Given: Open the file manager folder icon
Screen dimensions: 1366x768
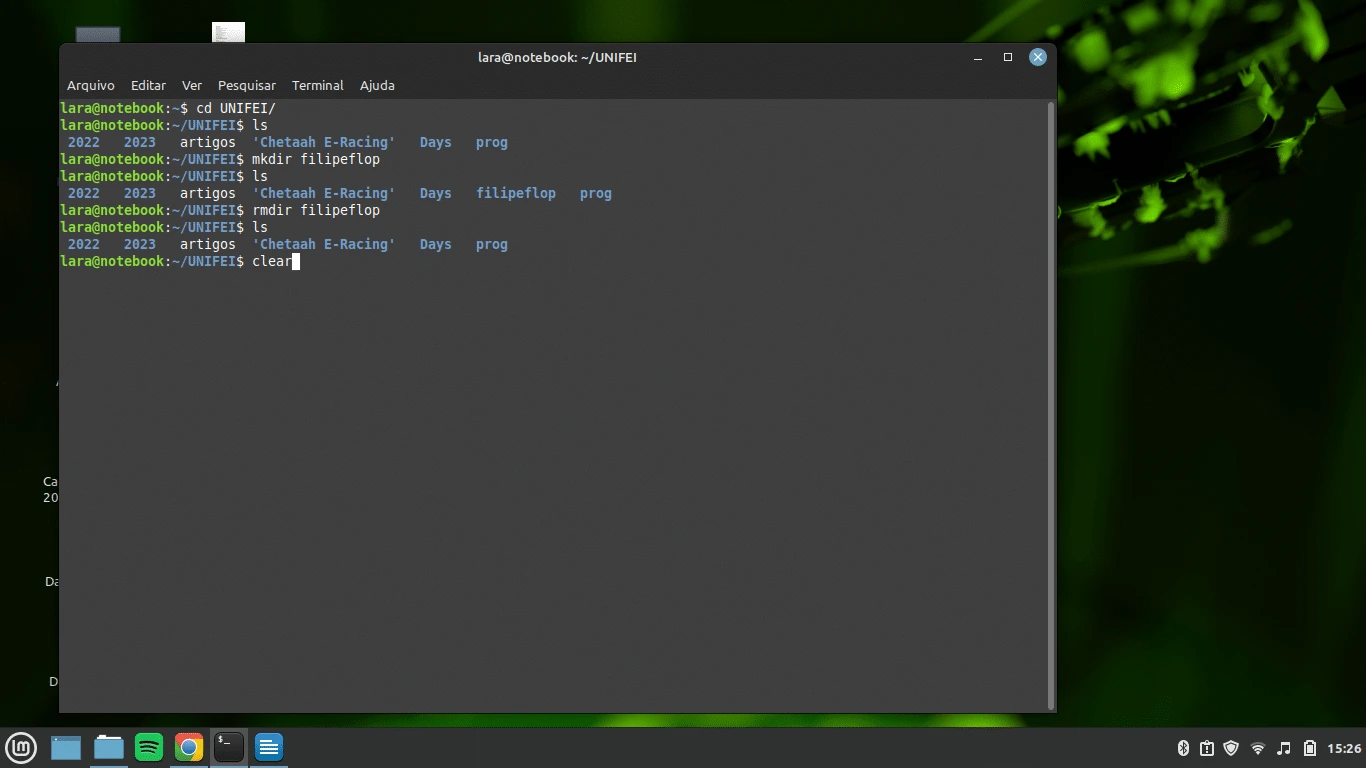Looking at the screenshot, I should (108, 747).
